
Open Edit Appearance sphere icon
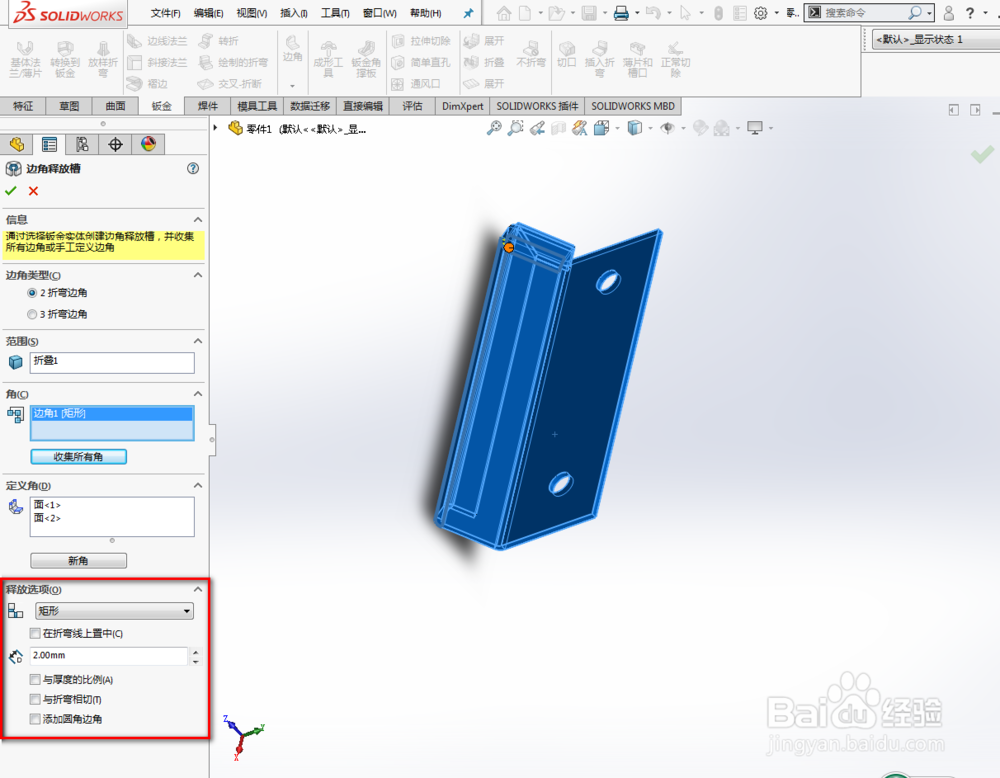(700, 128)
